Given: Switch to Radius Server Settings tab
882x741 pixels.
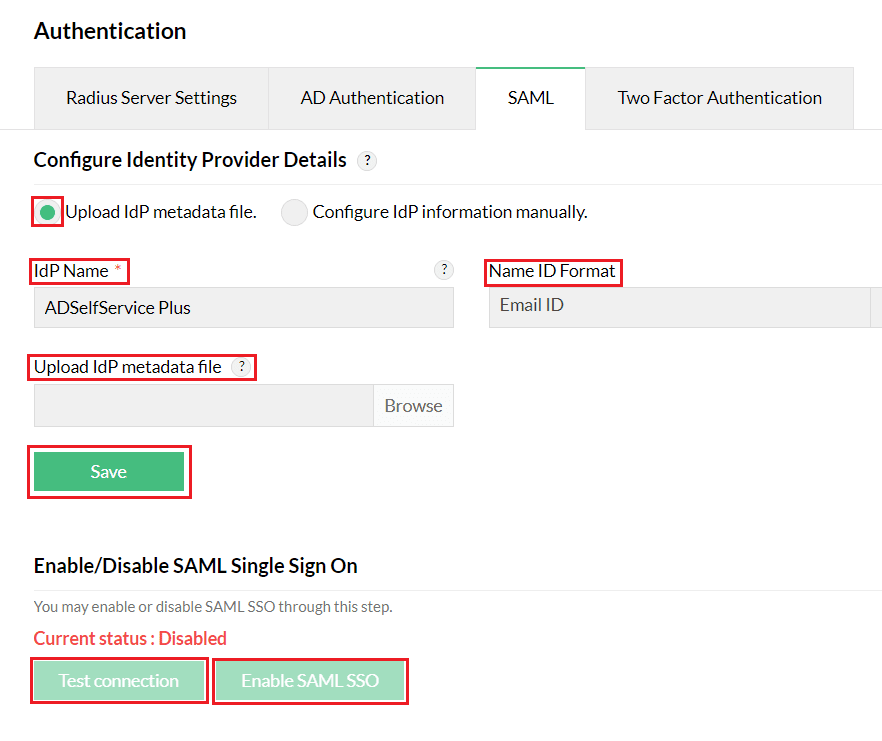Looking at the screenshot, I should (151, 98).
